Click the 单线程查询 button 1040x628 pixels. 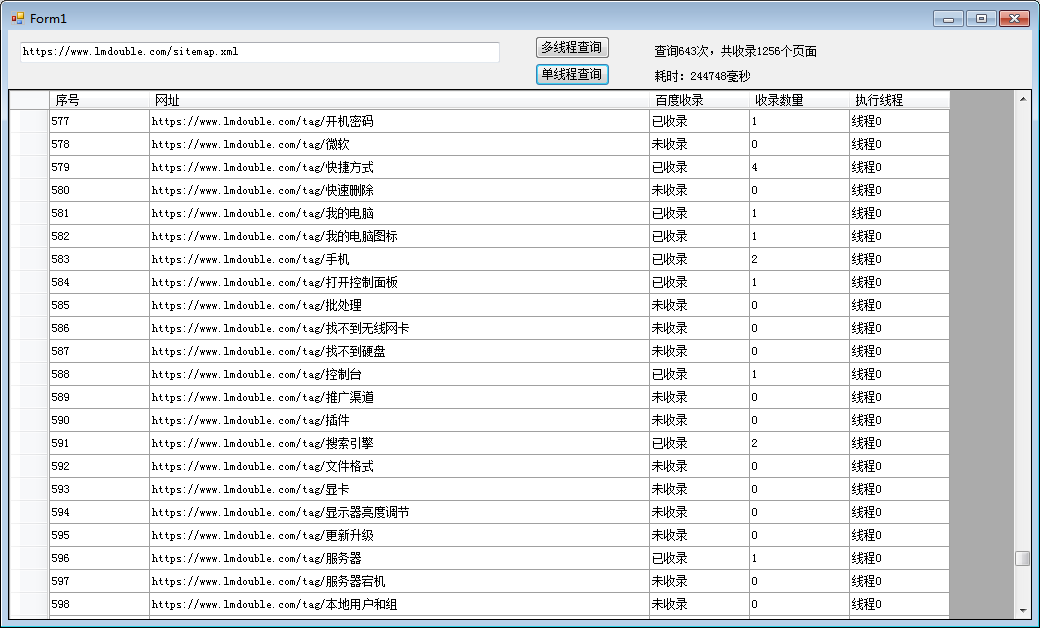click(x=572, y=74)
